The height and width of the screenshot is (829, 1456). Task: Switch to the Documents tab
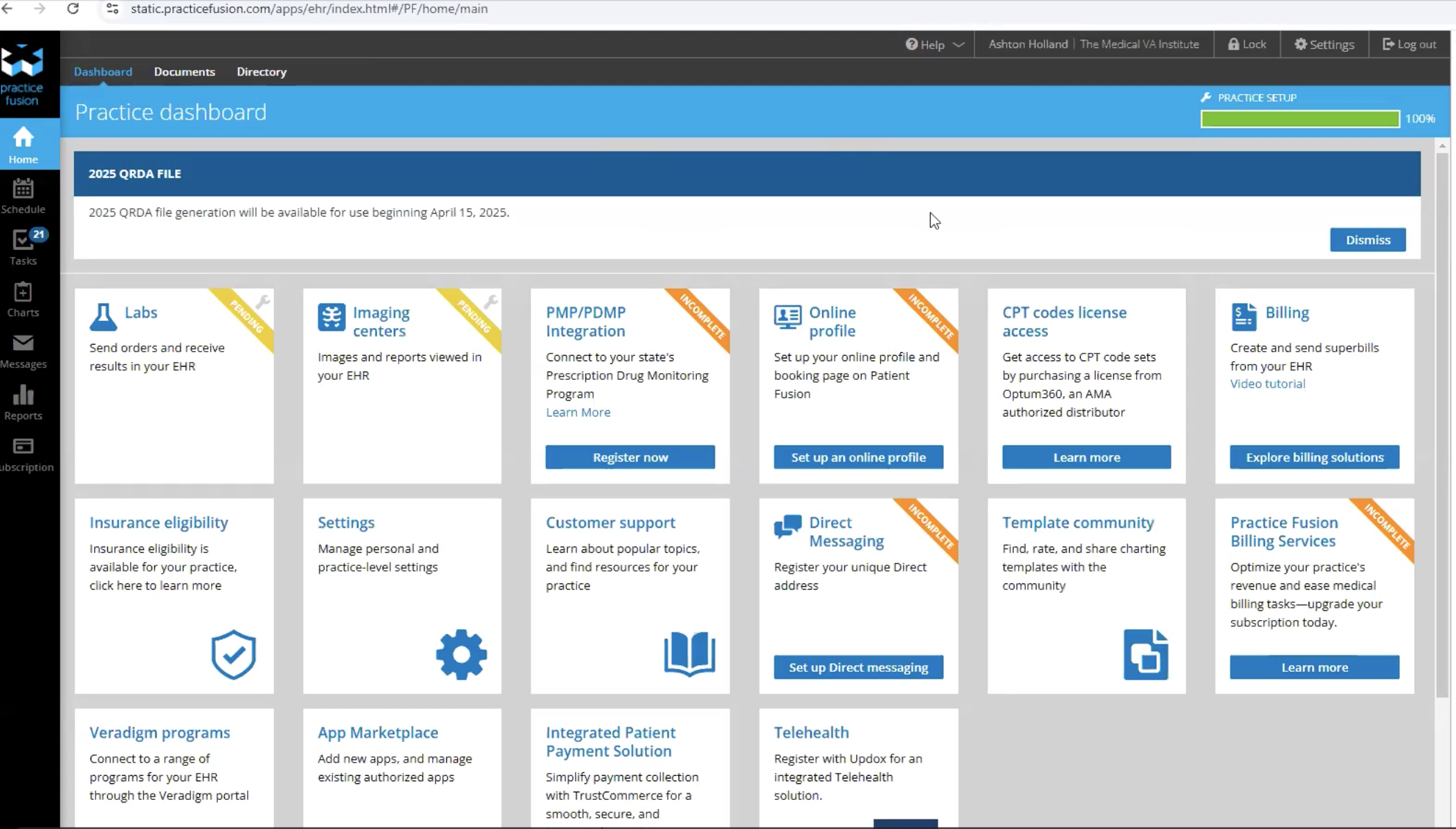pos(184,72)
